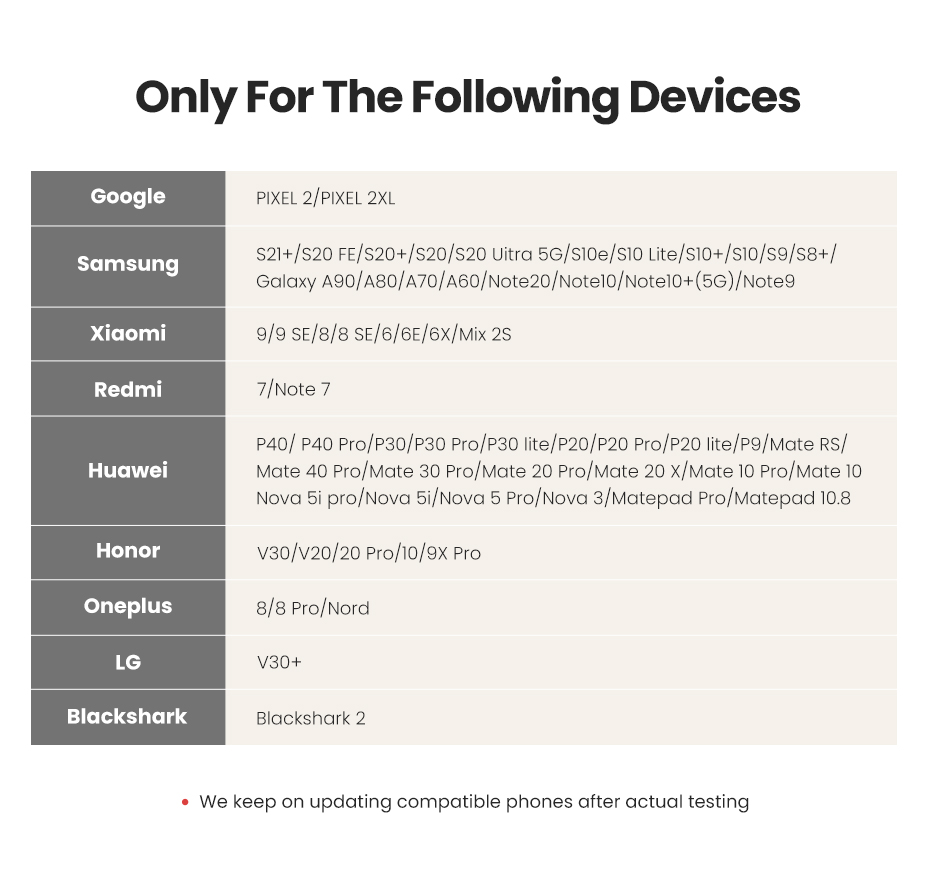Select the Redmi row label
Viewport: 930px width, 870px height.
click(128, 389)
